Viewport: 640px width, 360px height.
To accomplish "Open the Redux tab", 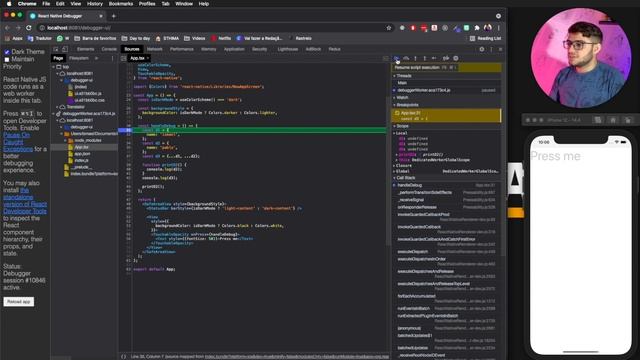I will coord(334,49).
